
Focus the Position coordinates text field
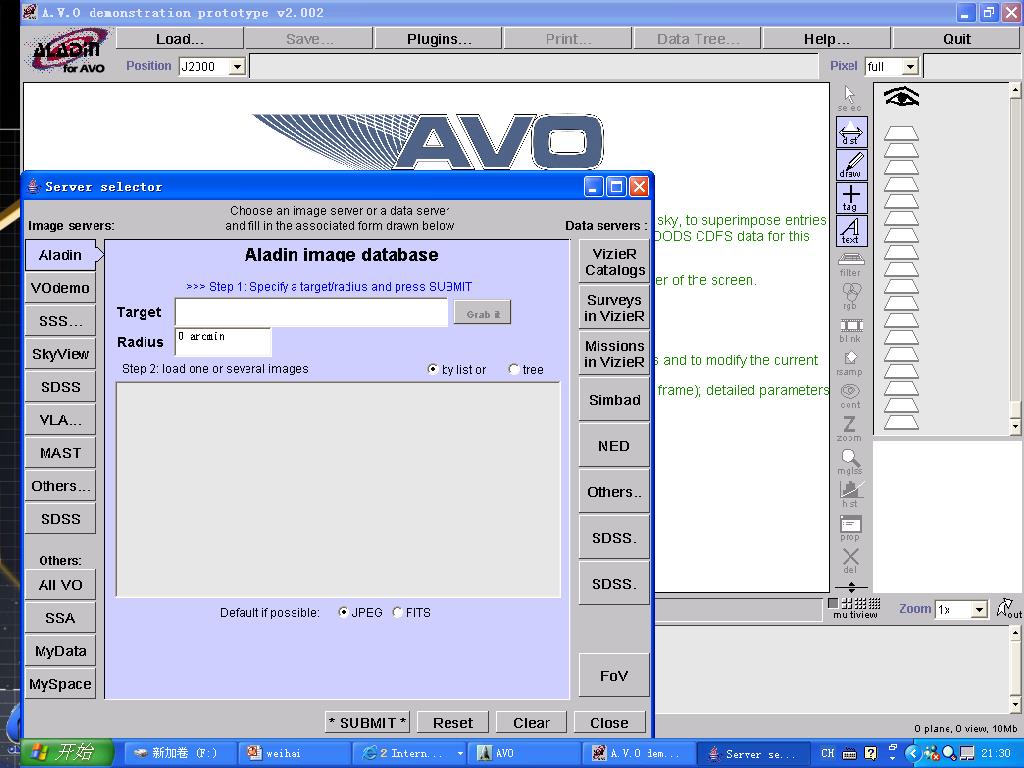click(x=534, y=66)
